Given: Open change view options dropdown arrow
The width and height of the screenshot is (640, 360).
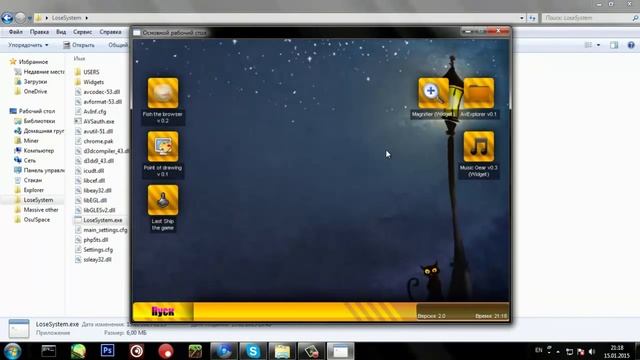Looking at the screenshot, I should (598, 45).
